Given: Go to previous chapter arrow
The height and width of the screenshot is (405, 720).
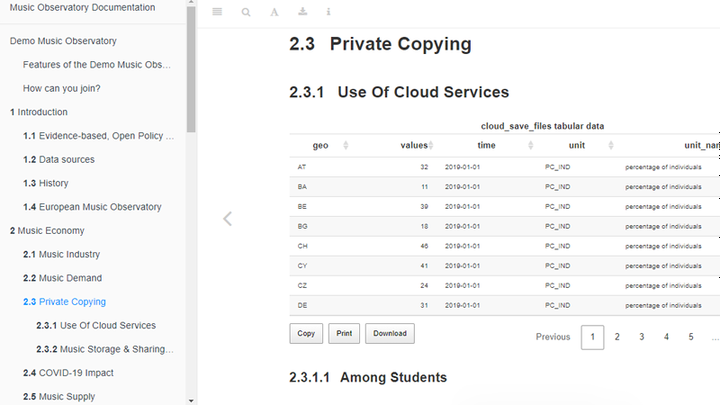Looking at the screenshot, I should click(227, 218).
